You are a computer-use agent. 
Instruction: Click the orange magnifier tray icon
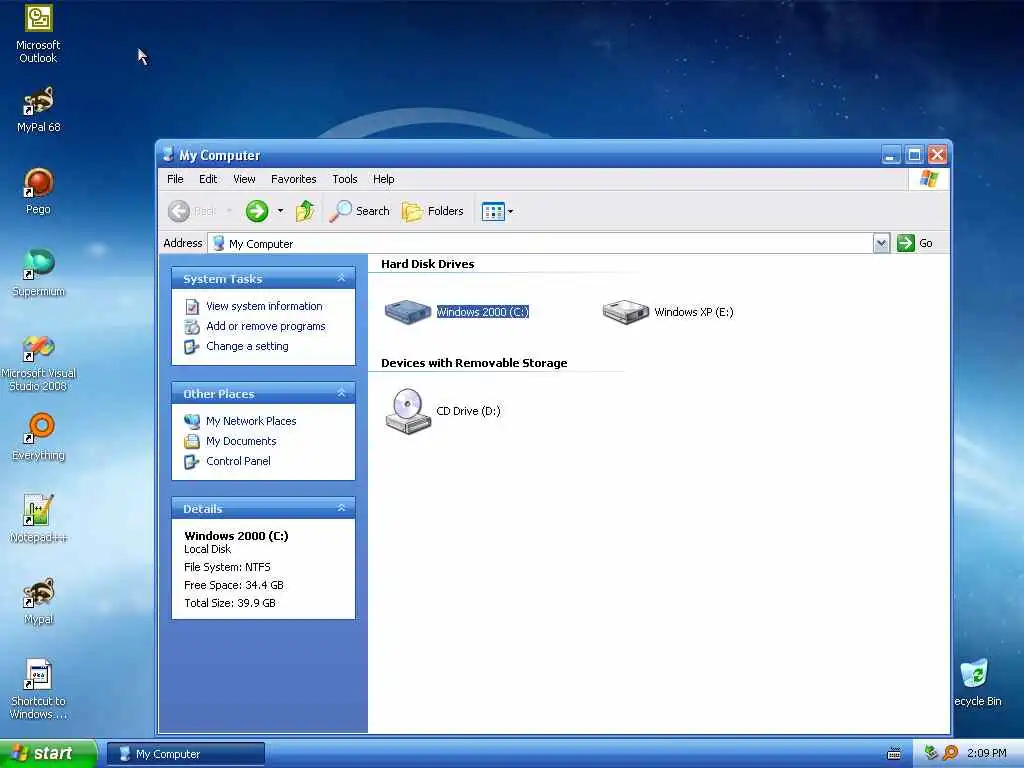(x=950, y=753)
